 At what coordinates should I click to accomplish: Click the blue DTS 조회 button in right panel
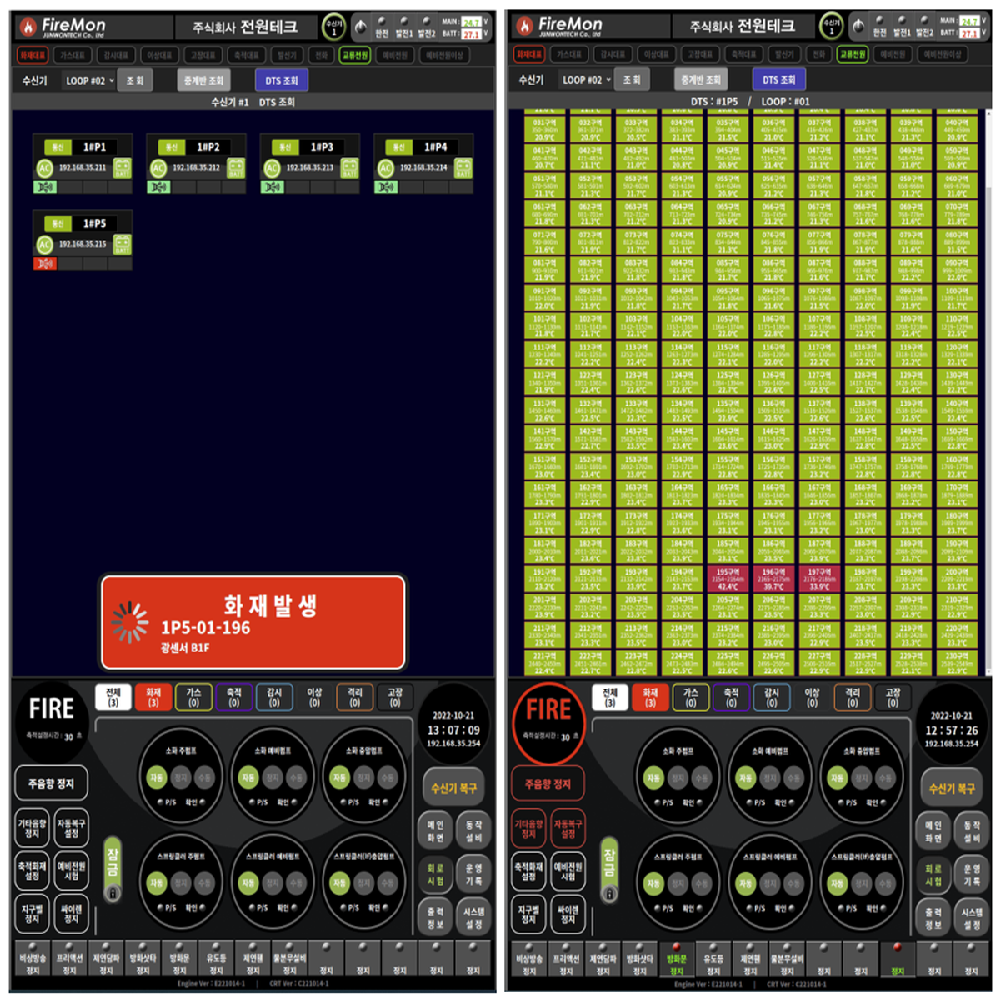click(780, 80)
